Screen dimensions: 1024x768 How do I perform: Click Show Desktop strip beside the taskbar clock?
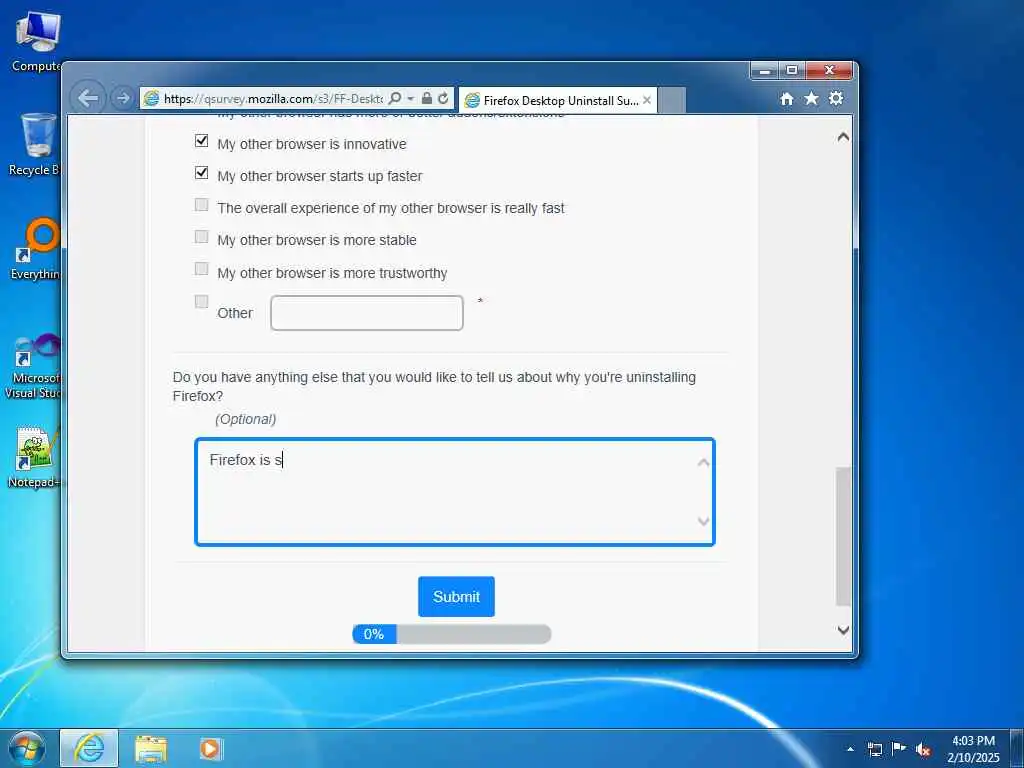tap(1017, 749)
